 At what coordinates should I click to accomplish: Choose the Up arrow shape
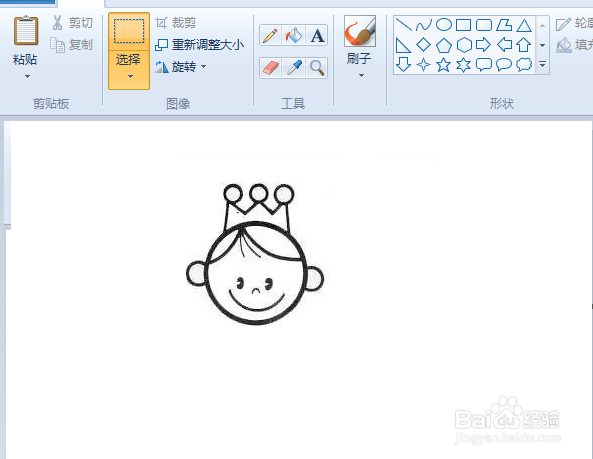pos(524,45)
